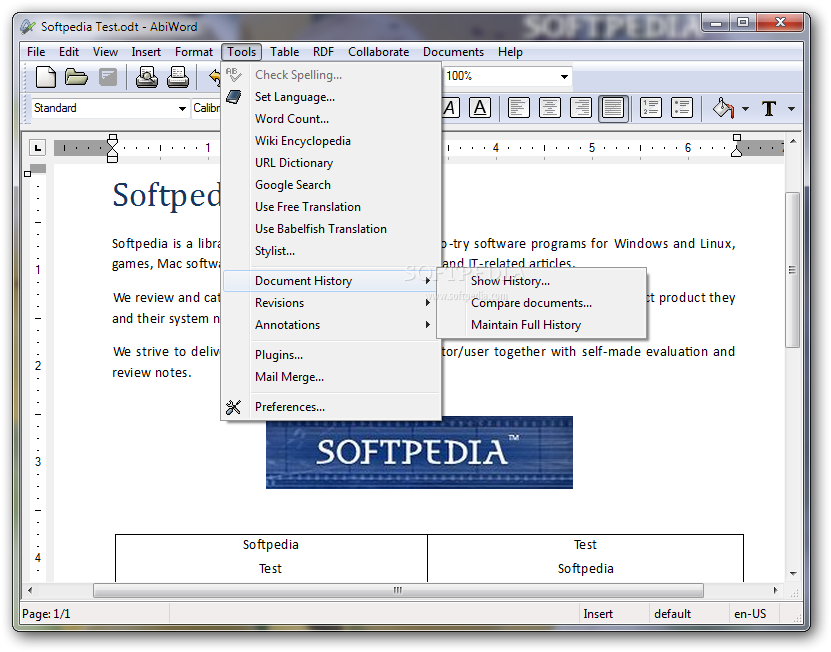The height and width of the screenshot is (652, 831).
Task: Choose Use Free Translation
Action: click(x=332, y=207)
